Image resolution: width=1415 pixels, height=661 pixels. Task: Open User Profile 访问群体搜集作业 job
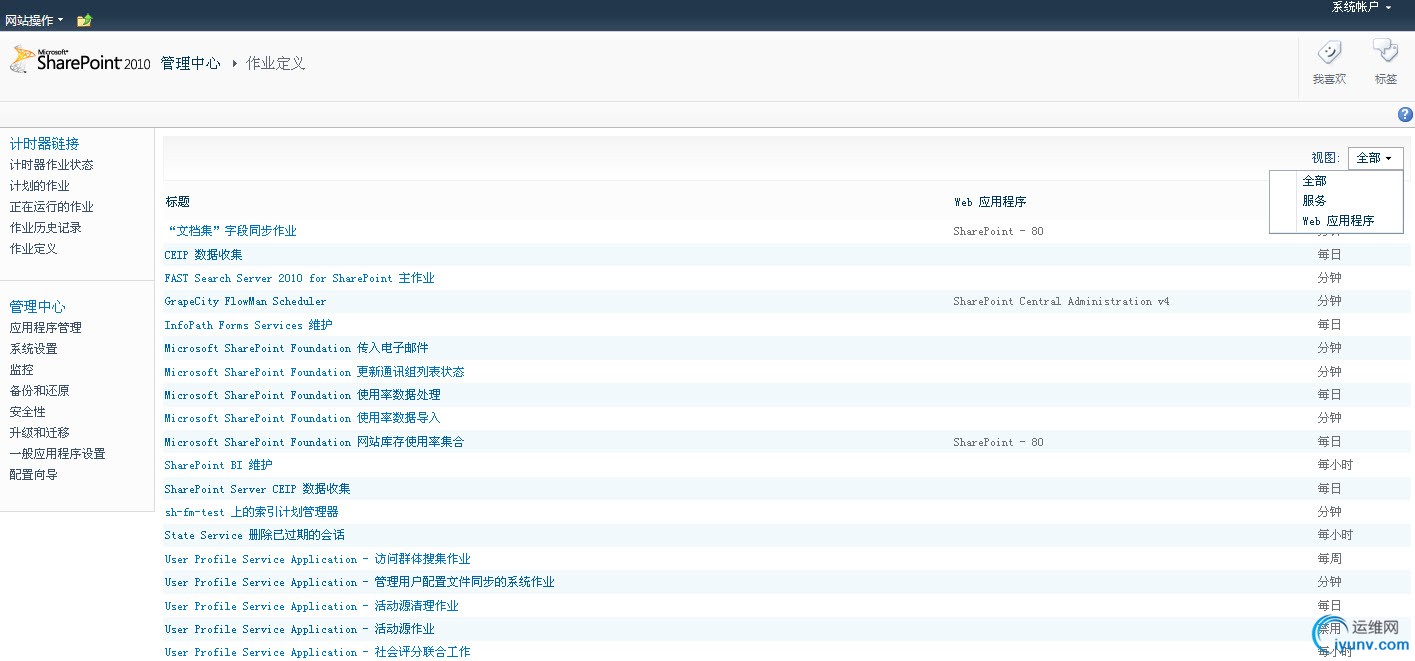click(317, 559)
